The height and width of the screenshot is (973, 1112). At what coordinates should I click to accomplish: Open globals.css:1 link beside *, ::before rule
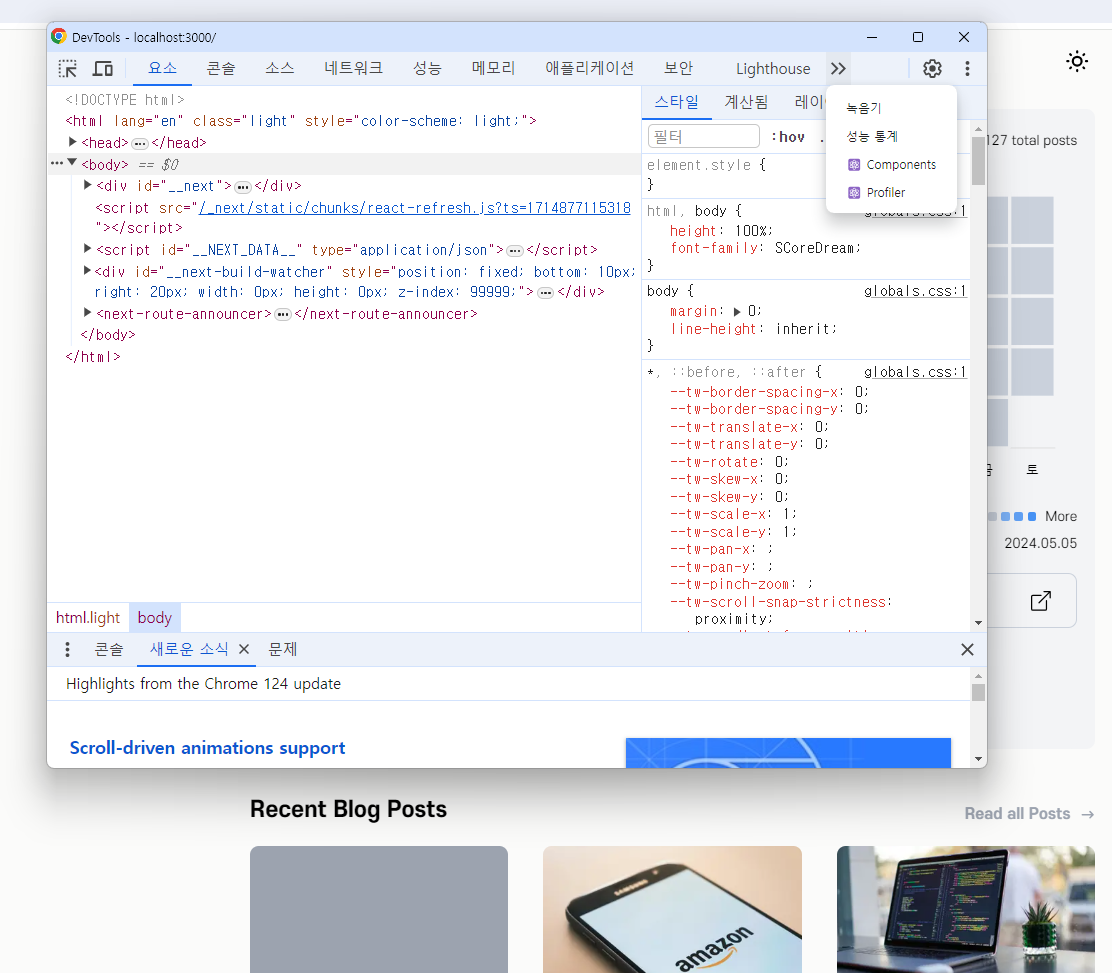[915, 372]
